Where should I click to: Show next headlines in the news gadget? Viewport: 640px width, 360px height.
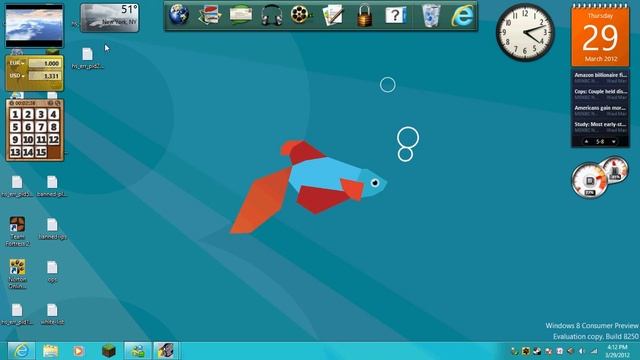coord(613,142)
